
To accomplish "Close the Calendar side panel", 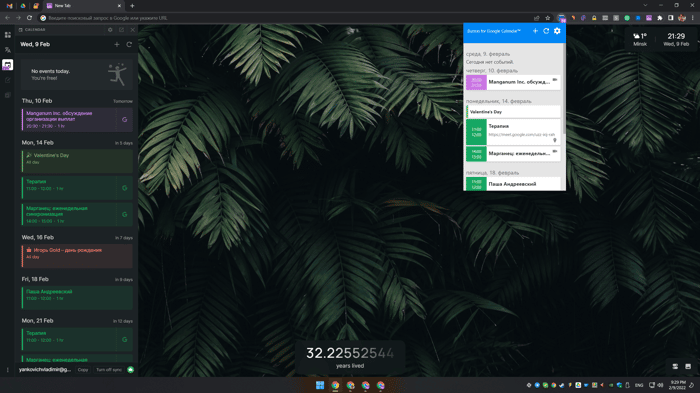I will [133, 30].
